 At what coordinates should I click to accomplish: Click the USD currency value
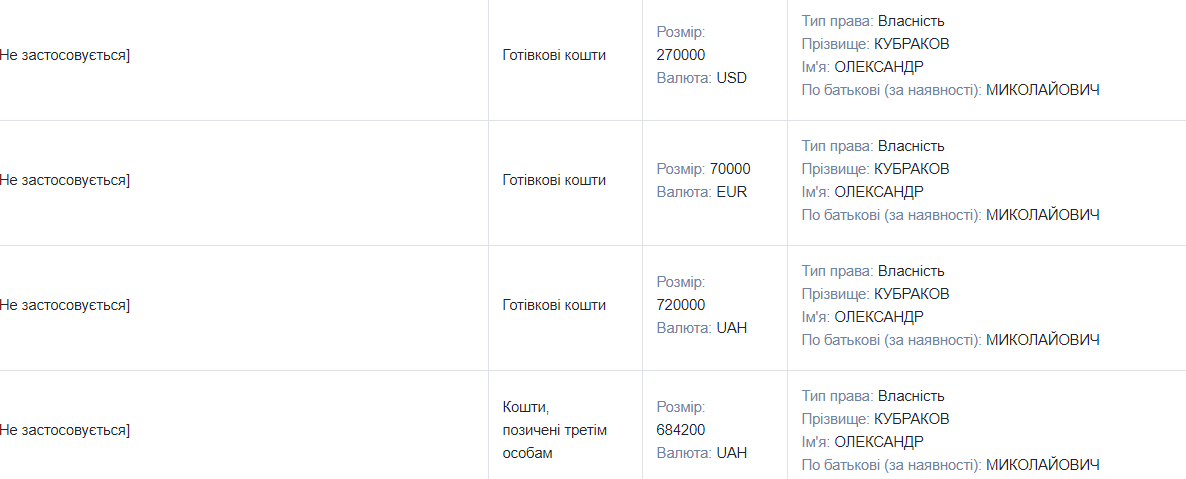click(732, 78)
